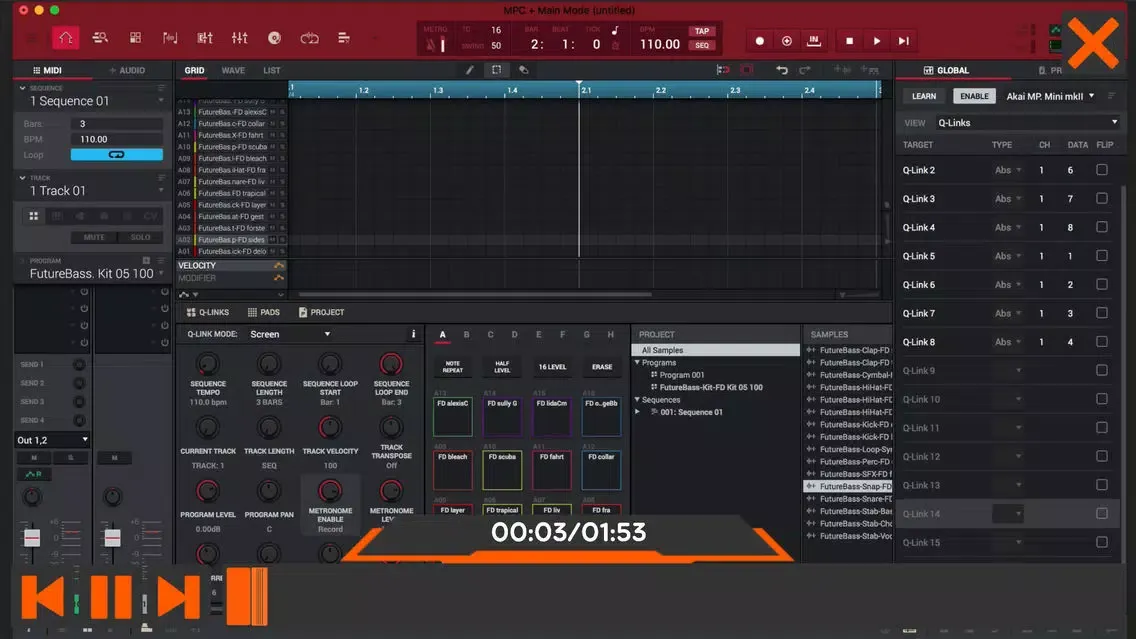Click the ERASE button
Screen dimensions: 1136x639
pyautogui.click(x=601, y=367)
